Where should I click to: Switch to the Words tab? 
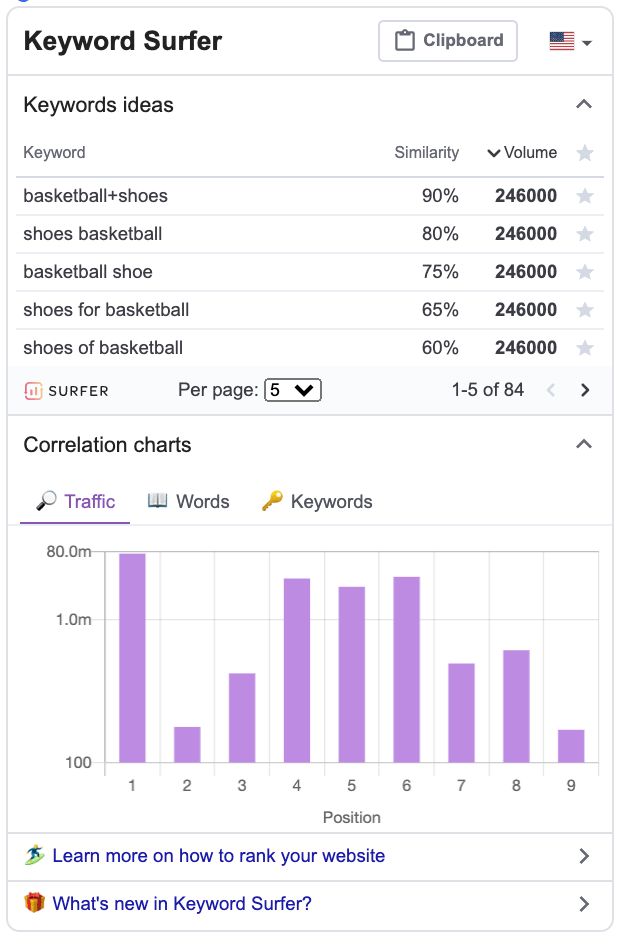click(x=188, y=501)
